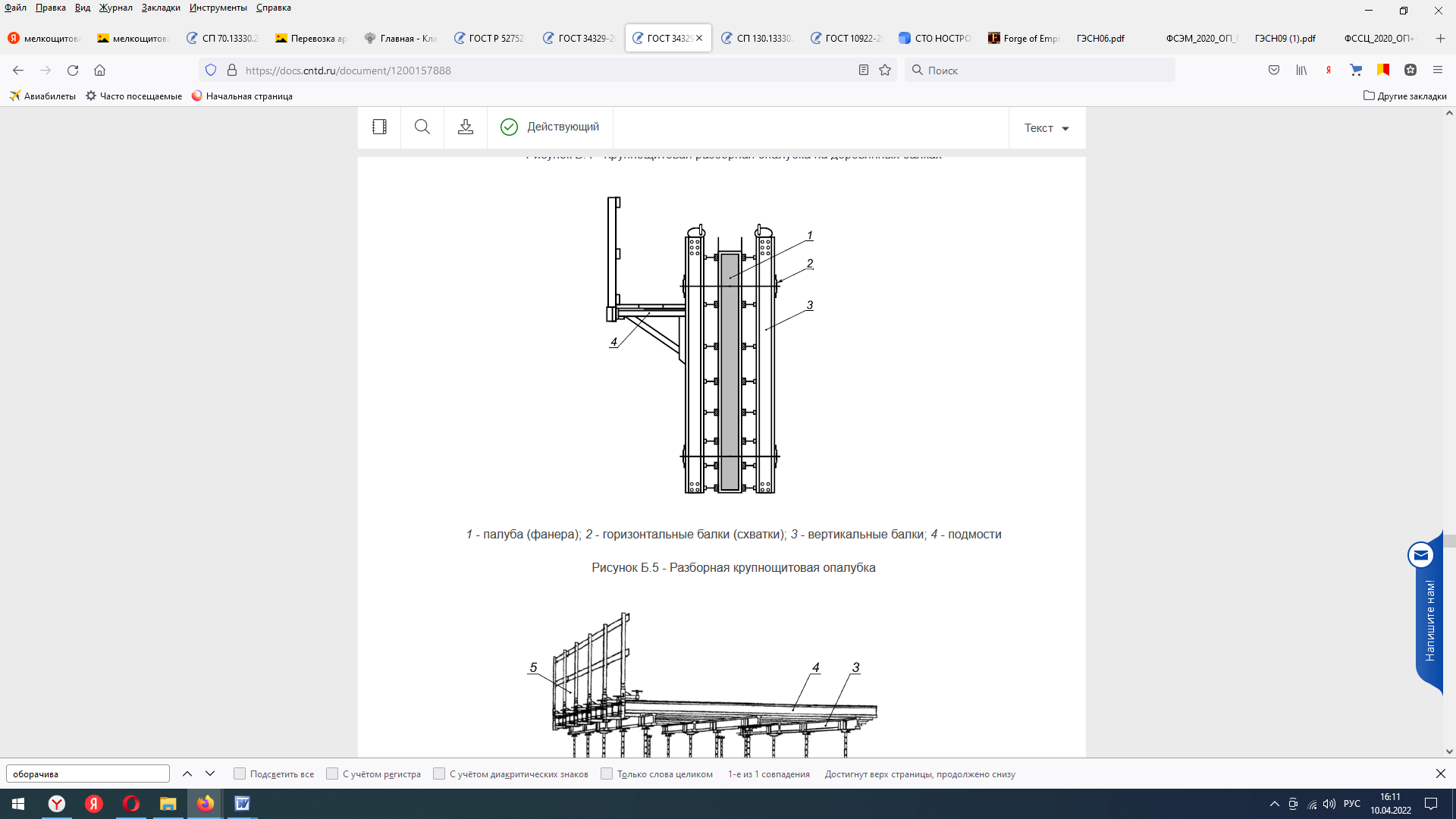
Task: Switch to Forge of Empires tab
Action: tap(1025, 38)
